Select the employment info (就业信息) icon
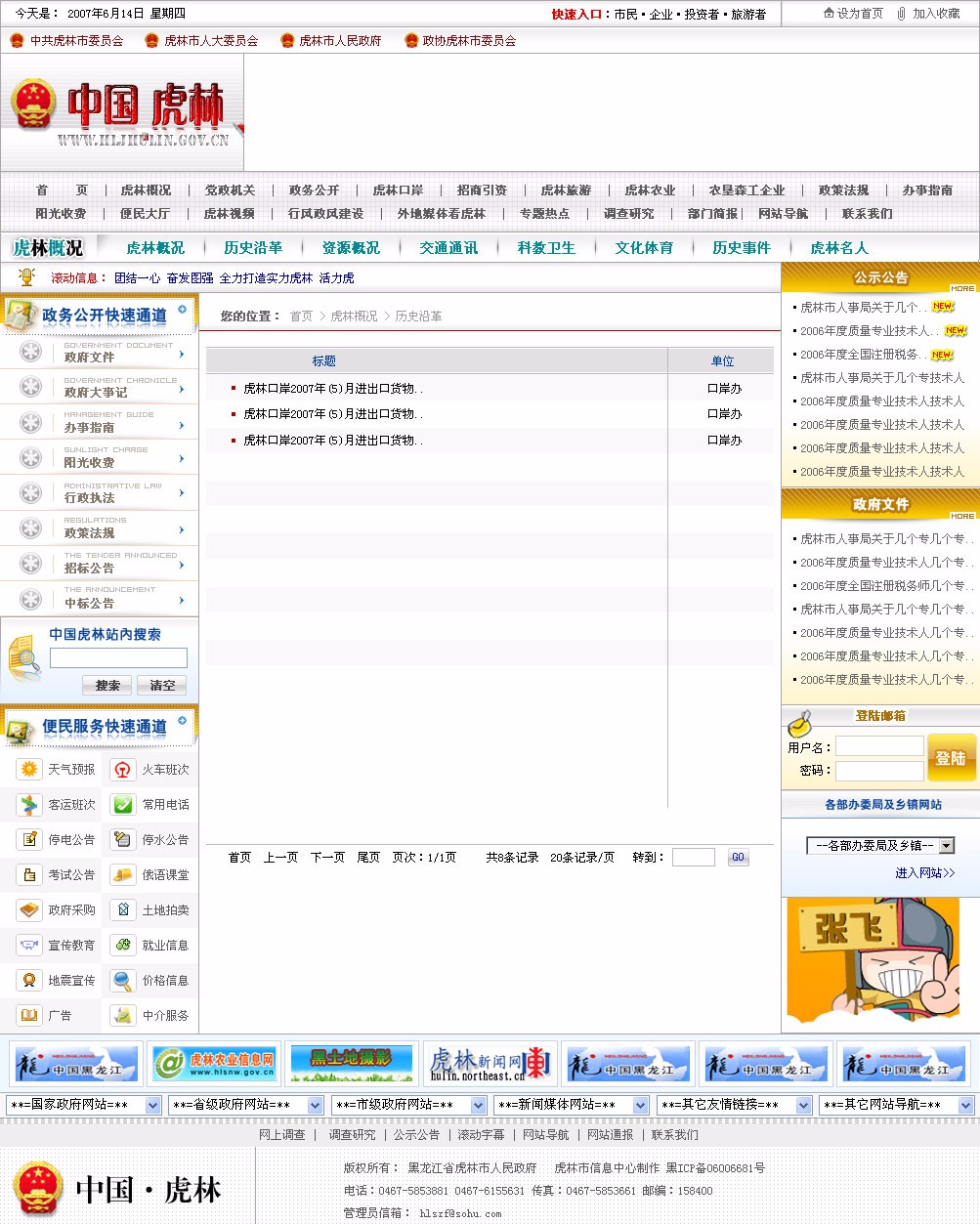The width and height of the screenshot is (980, 1224). 123,946
